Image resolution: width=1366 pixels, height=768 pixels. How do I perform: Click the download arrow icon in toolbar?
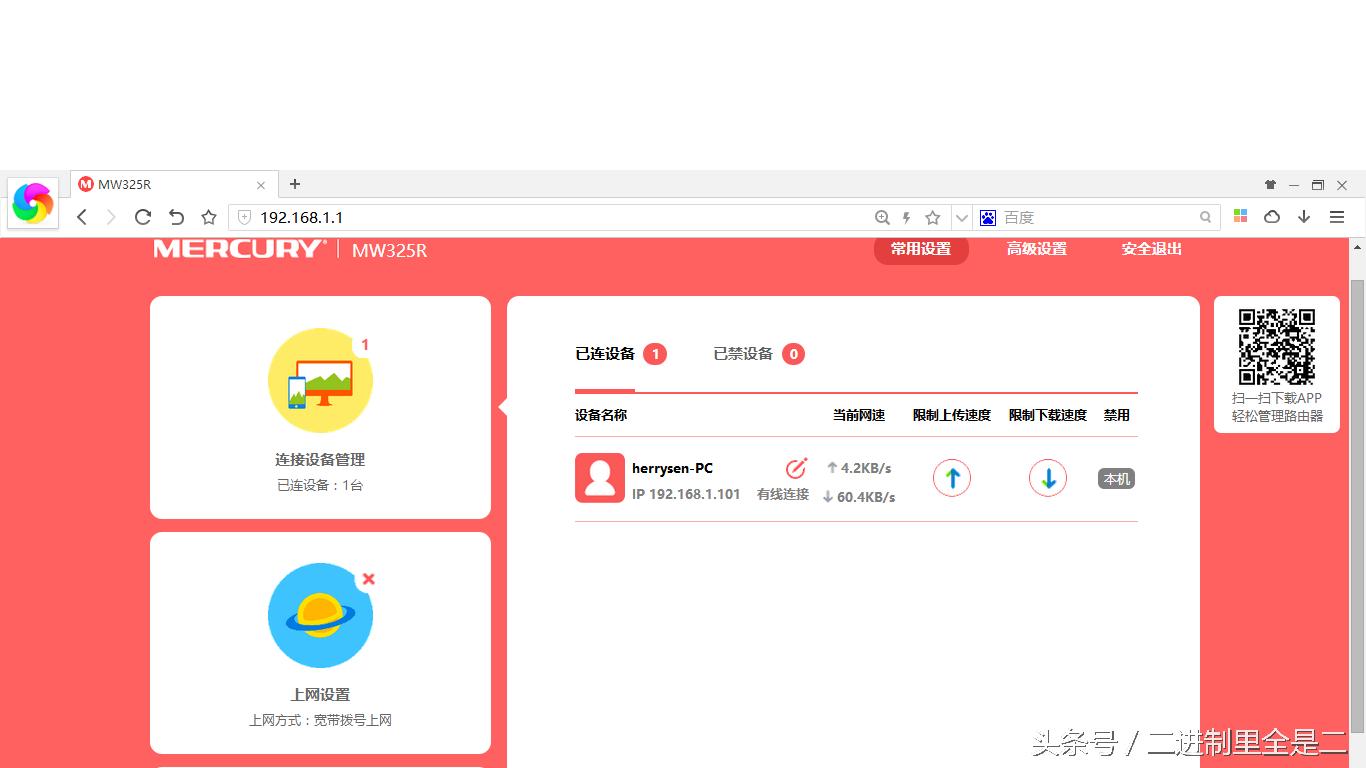click(x=1304, y=217)
